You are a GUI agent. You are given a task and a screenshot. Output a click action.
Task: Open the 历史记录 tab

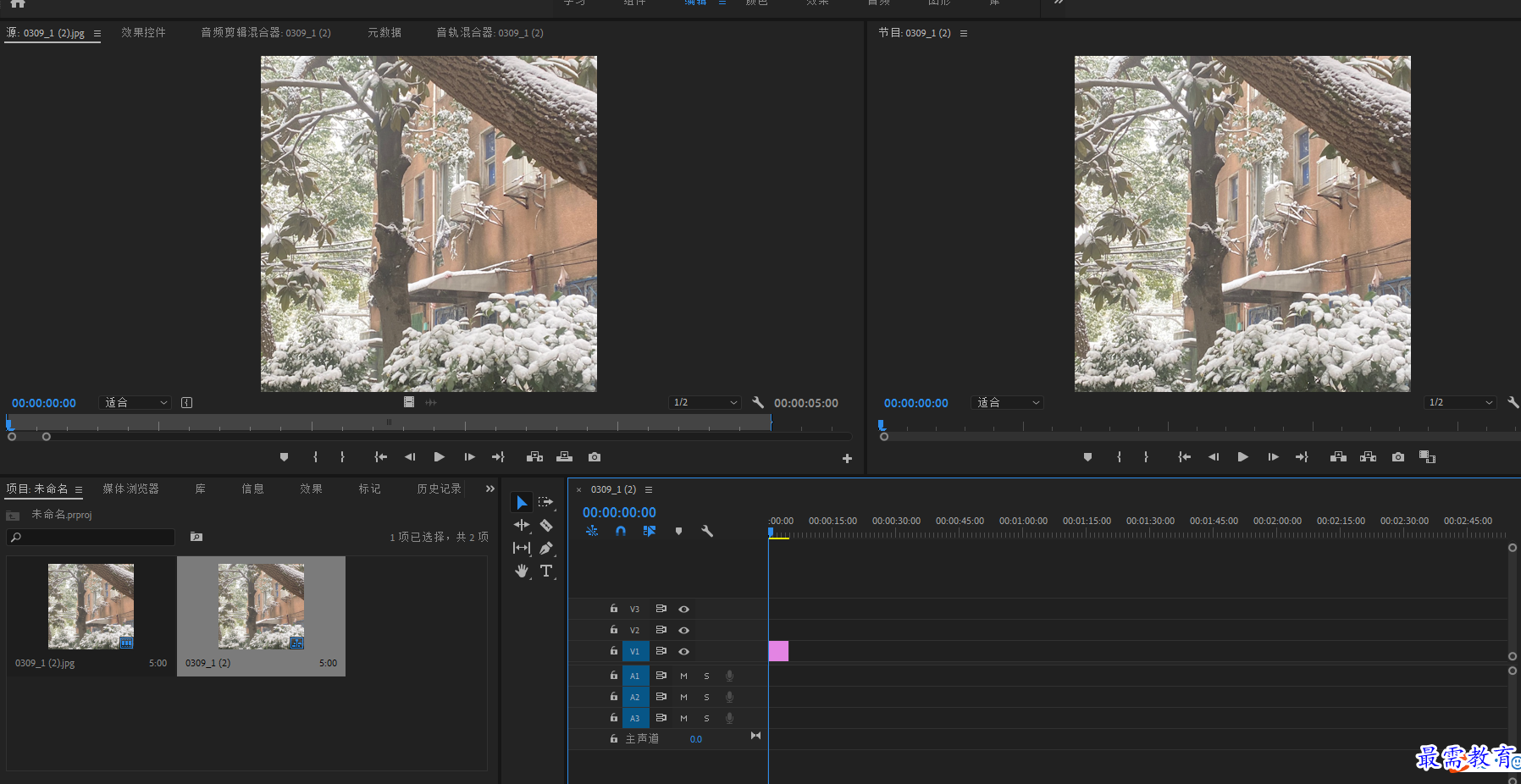tap(439, 489)
